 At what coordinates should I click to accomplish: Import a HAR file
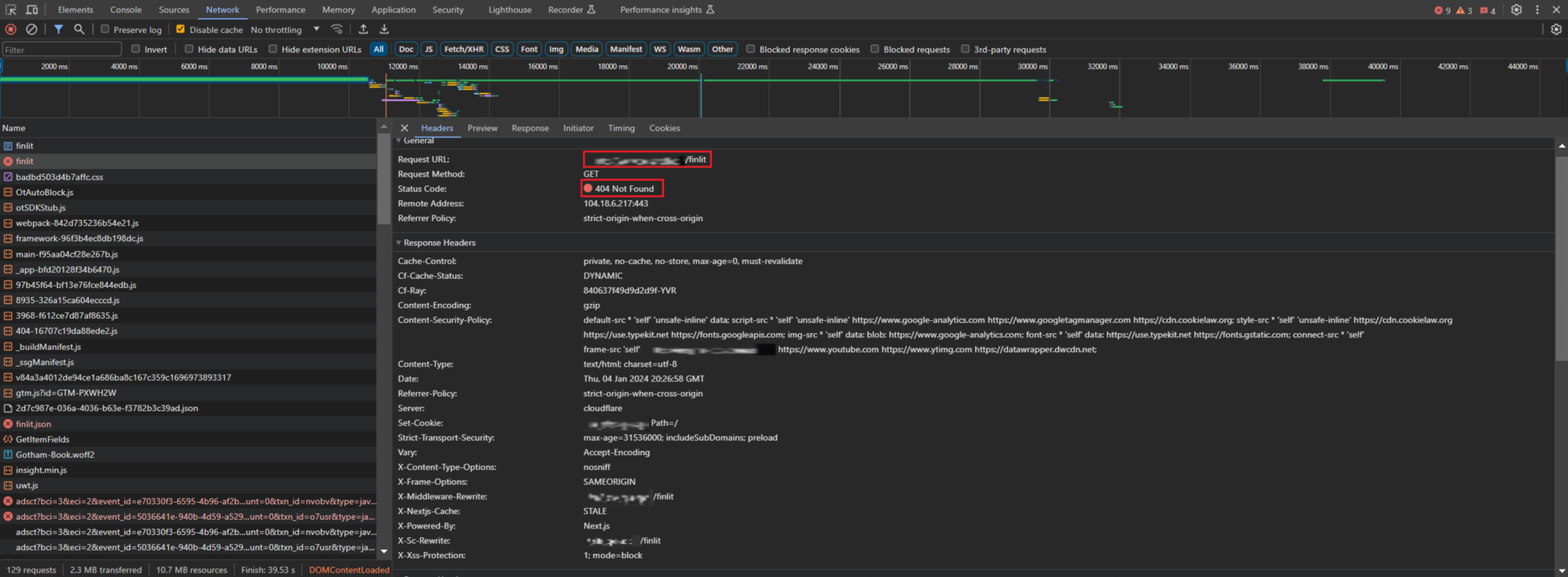tap(363, 29)
